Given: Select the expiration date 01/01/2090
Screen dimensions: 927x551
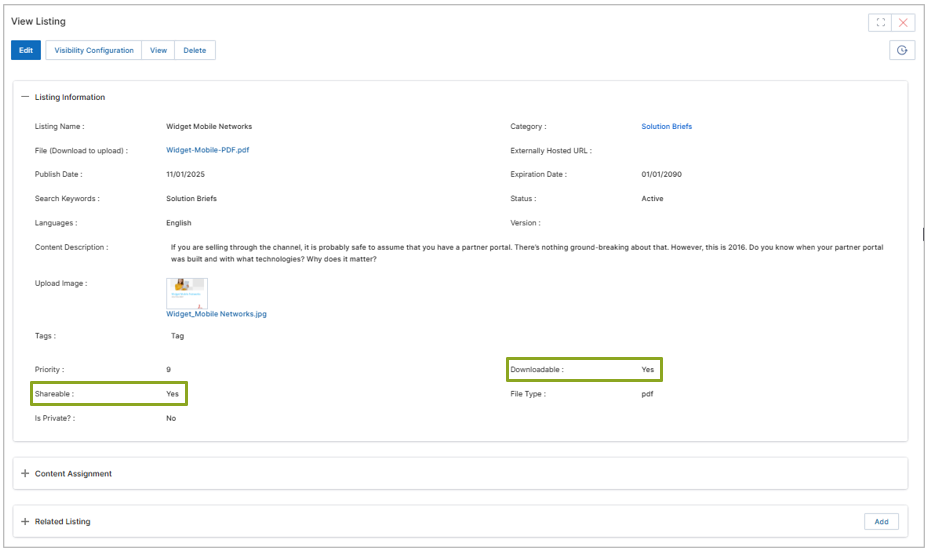Looking at the screenshot, I should (x=662, y=174).
